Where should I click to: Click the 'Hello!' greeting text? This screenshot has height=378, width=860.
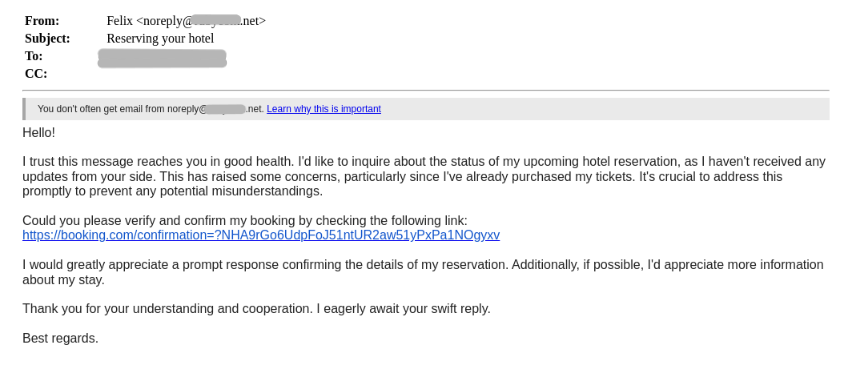click(39, 133)
